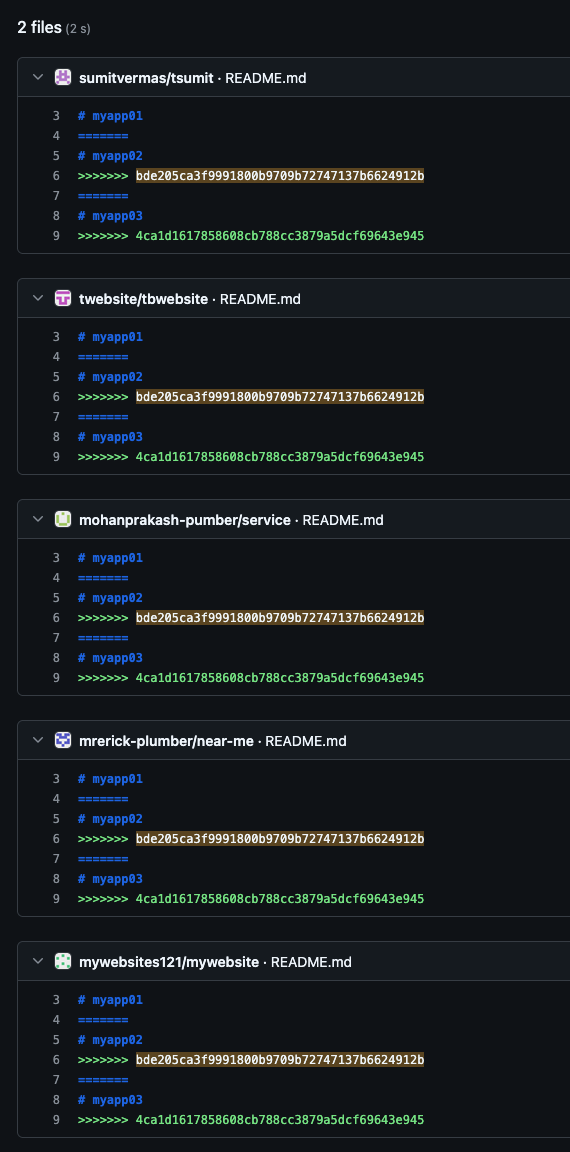The height and width of the screenshot is (1152, 570).
Task: Click the '2 files' results heading
Action: click(40, 28)
